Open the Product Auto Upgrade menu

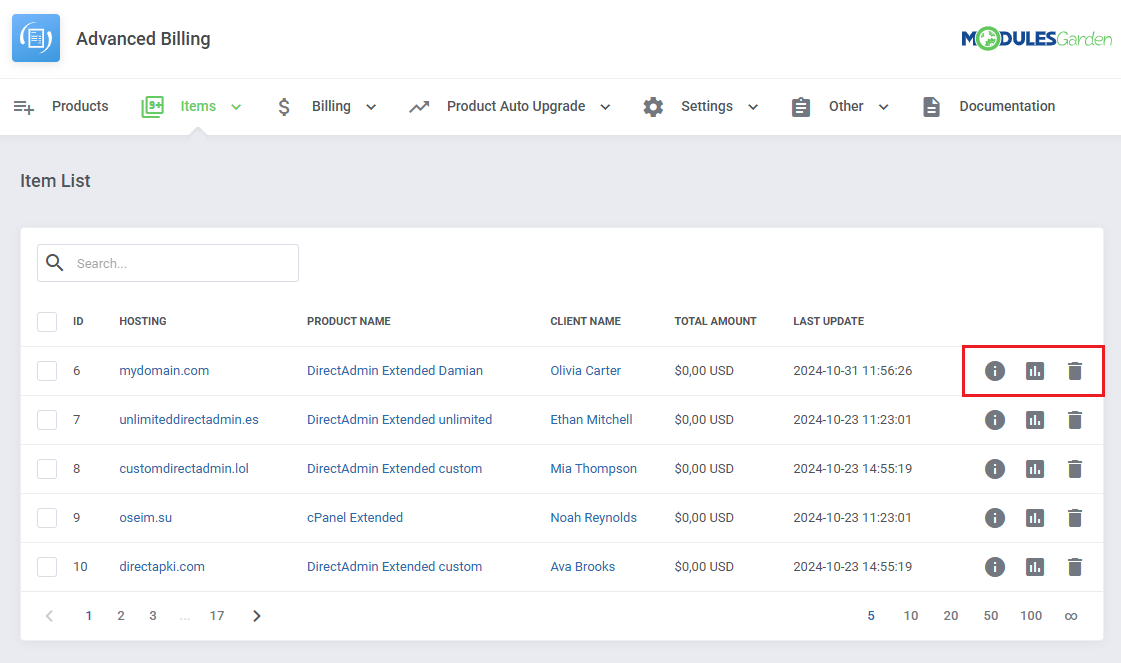pyautogui.click(x=516, y=106)
